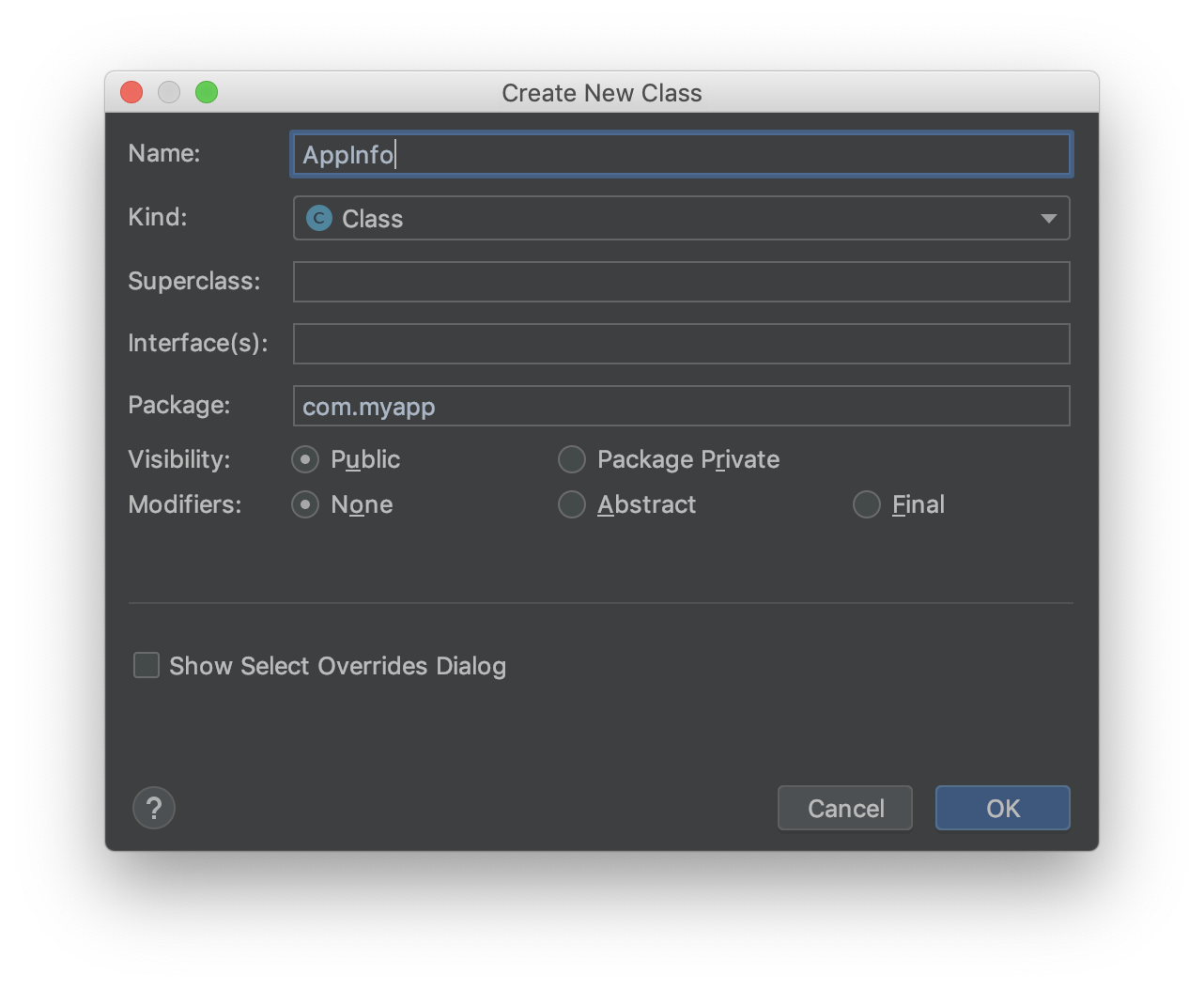Close the dialog with red button
The image size is (1204, 990).
tap(131, 92)
